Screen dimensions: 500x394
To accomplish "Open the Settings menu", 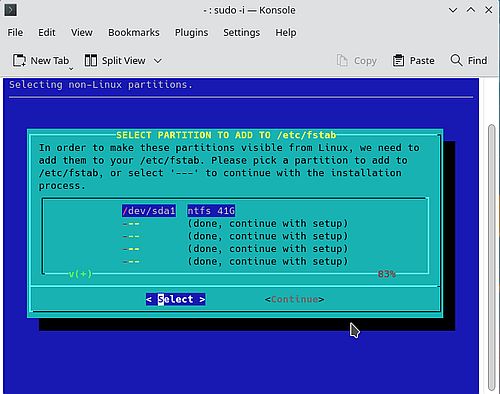I will coord(242,33).
